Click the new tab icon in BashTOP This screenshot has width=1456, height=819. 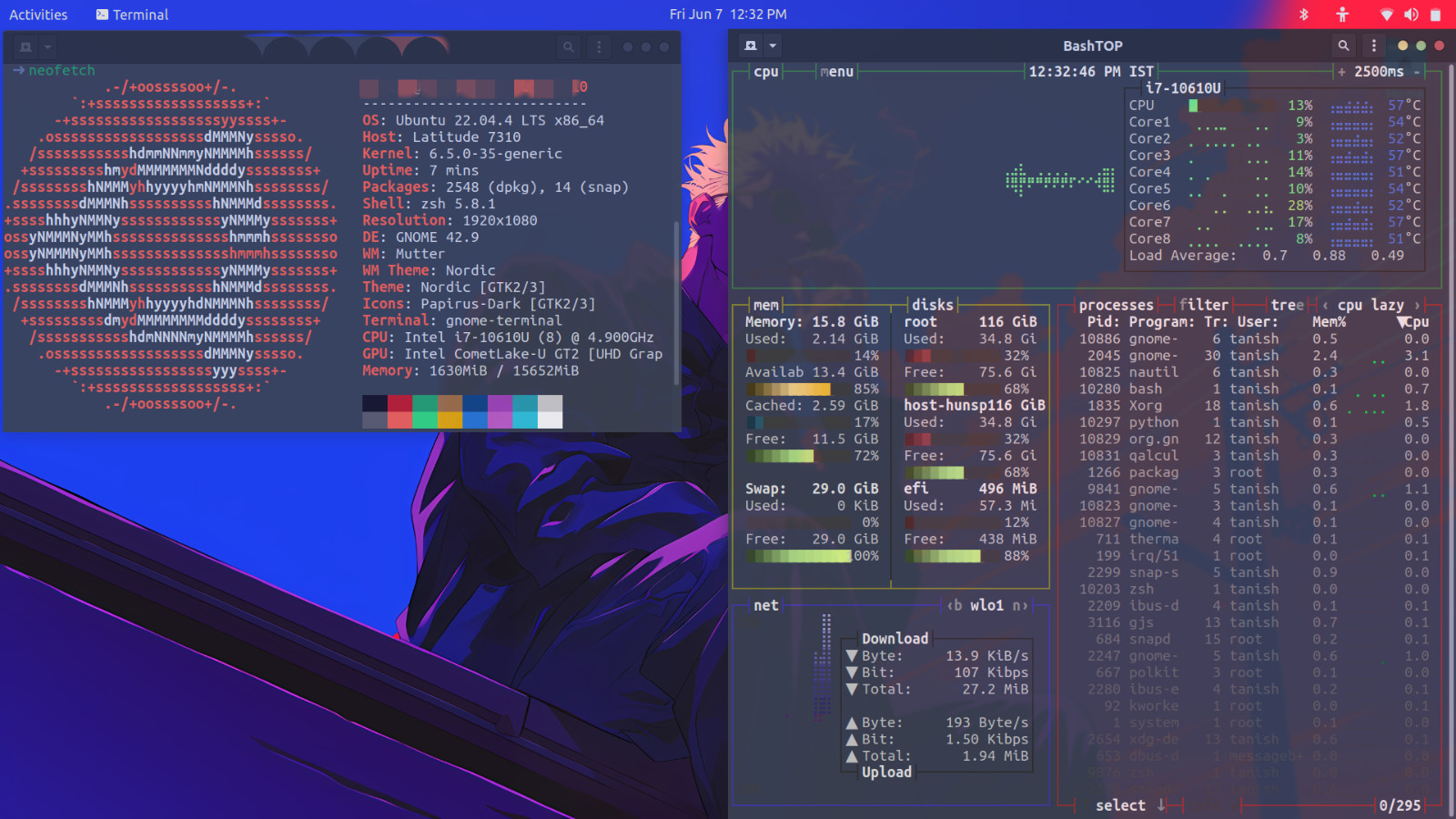tap(751, 45)
